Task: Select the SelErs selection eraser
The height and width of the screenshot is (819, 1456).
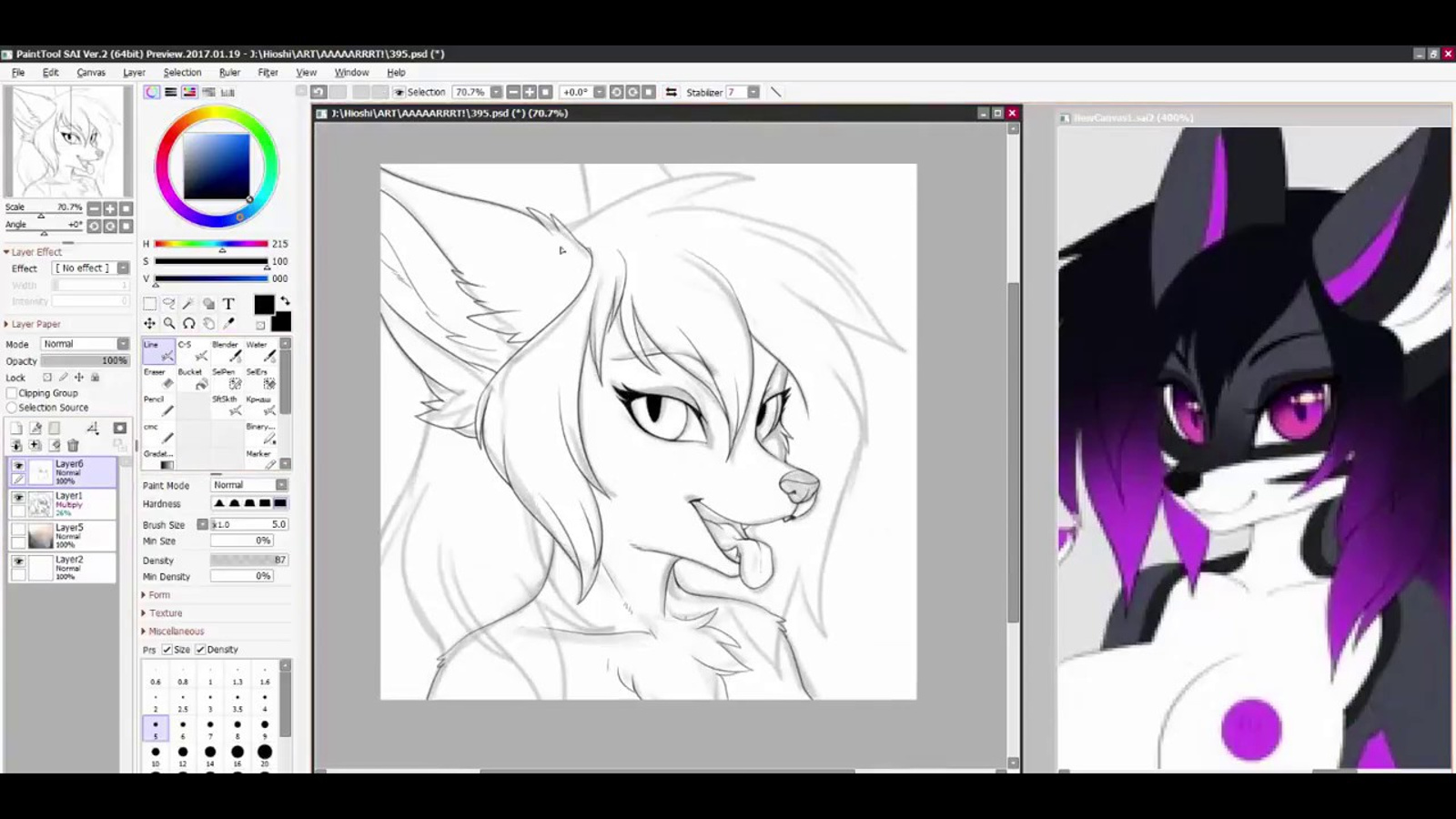Action: click(261, 379)
